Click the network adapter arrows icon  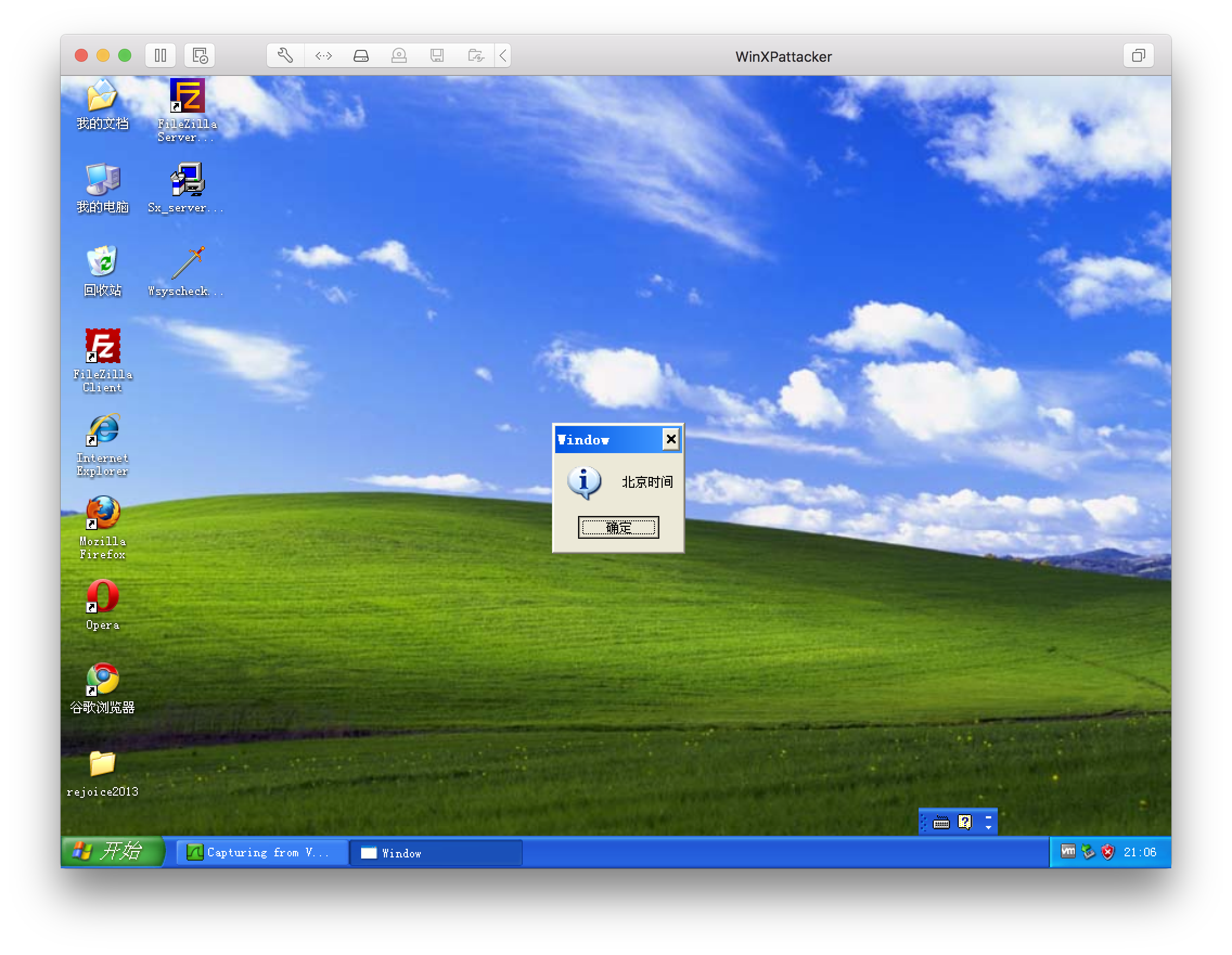[323, 55]
